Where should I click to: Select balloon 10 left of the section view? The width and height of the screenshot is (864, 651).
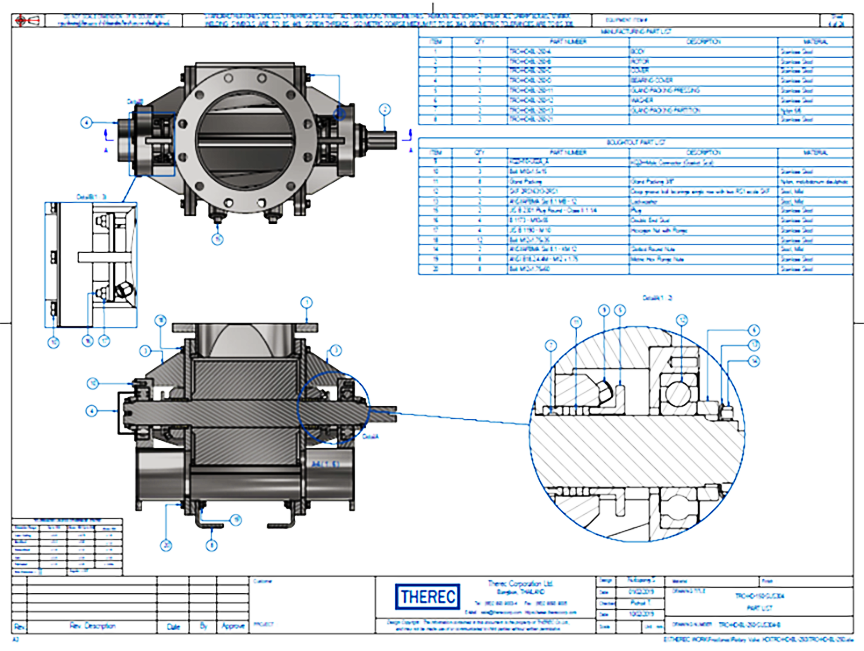tap(93, 383)
